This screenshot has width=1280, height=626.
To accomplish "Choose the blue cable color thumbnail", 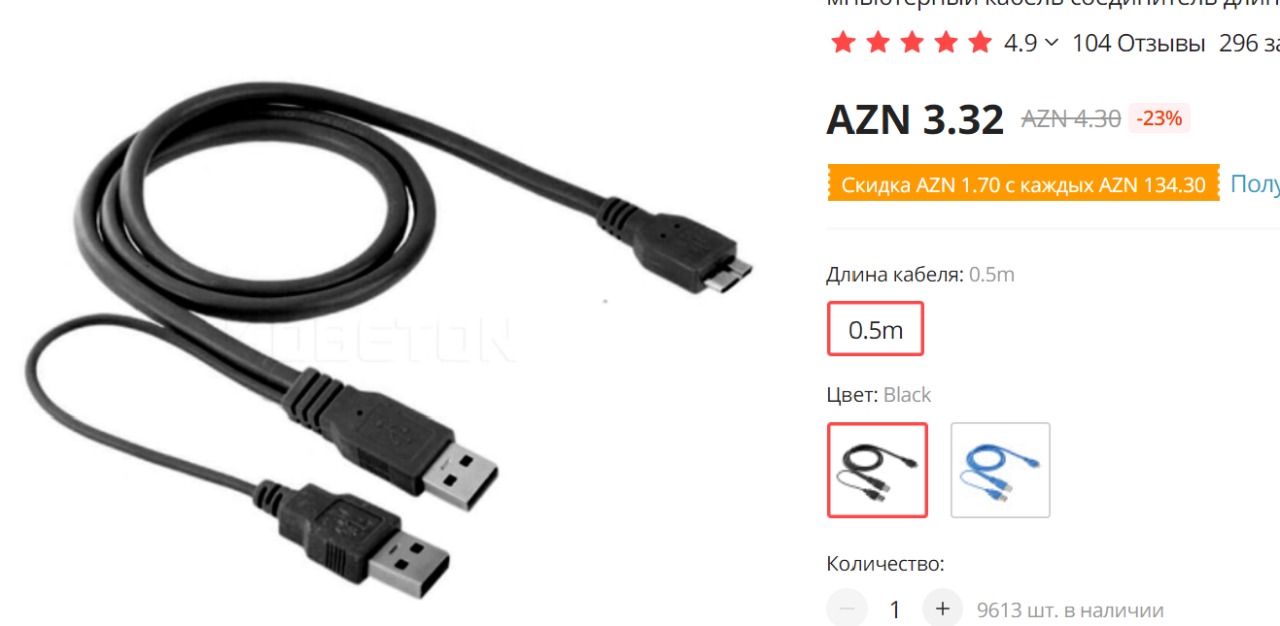I will point(1000,470).
